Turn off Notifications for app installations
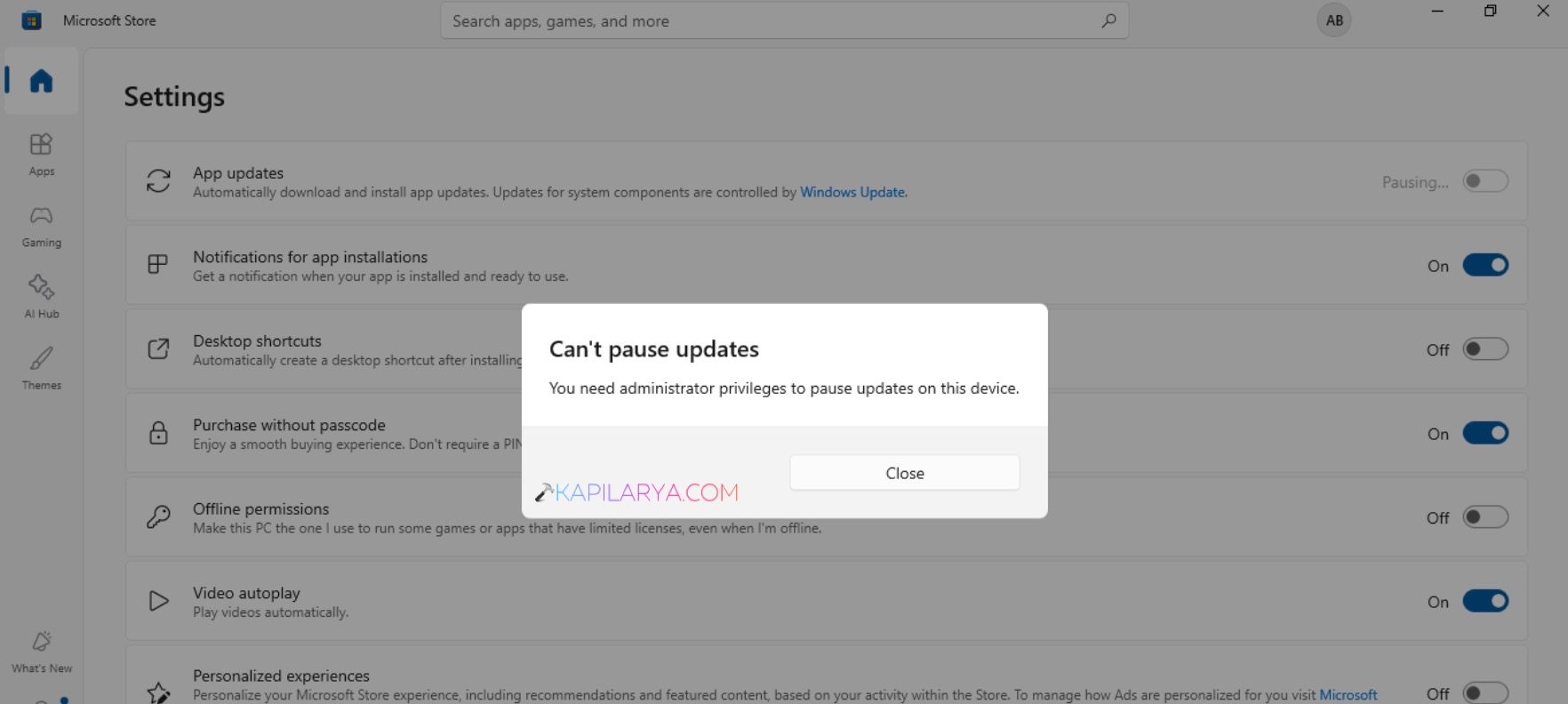Viewport: 1568px width, 704px height. tap(1485, 265)
